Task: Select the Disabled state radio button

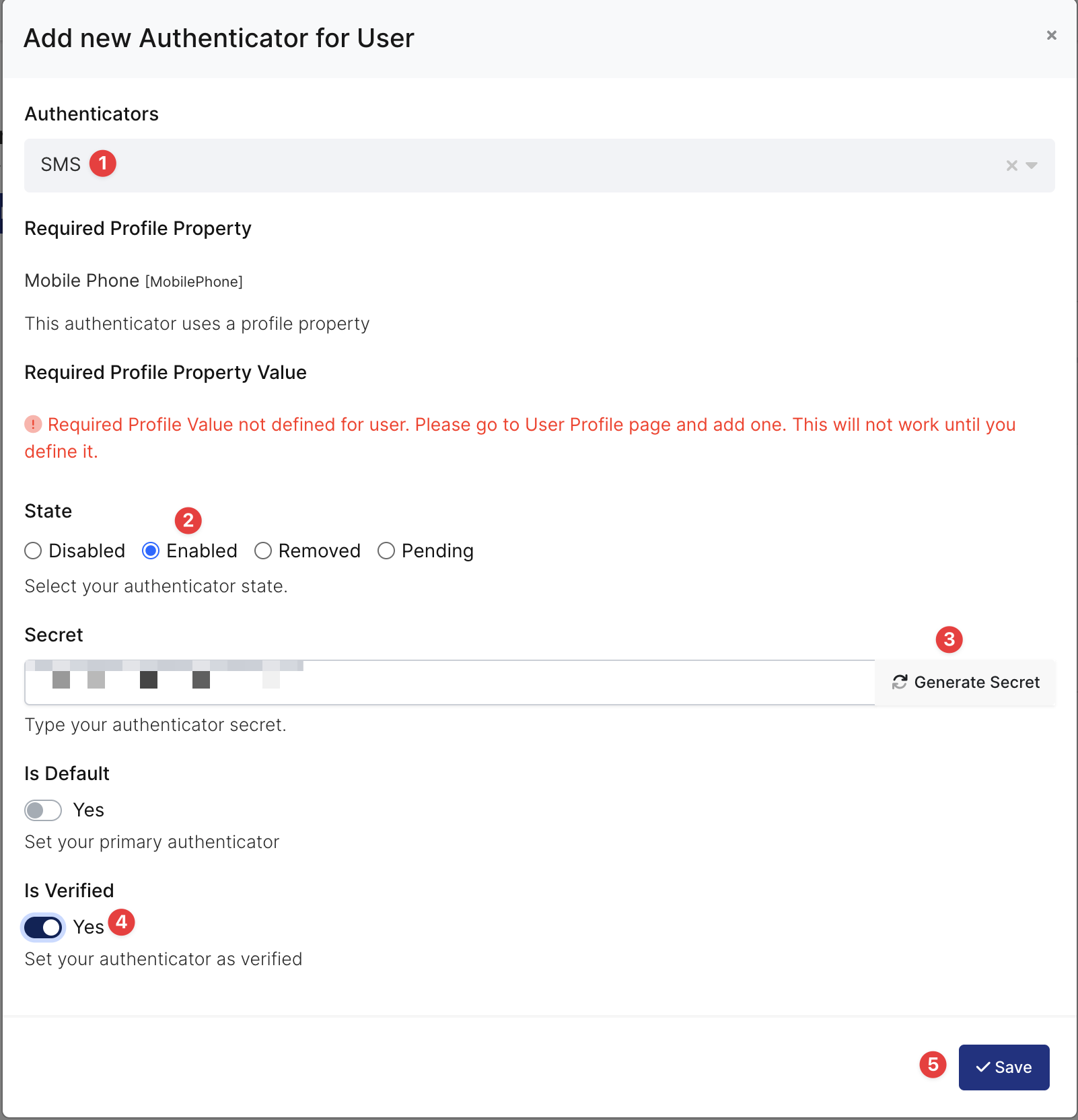Action: pos(33,551)
